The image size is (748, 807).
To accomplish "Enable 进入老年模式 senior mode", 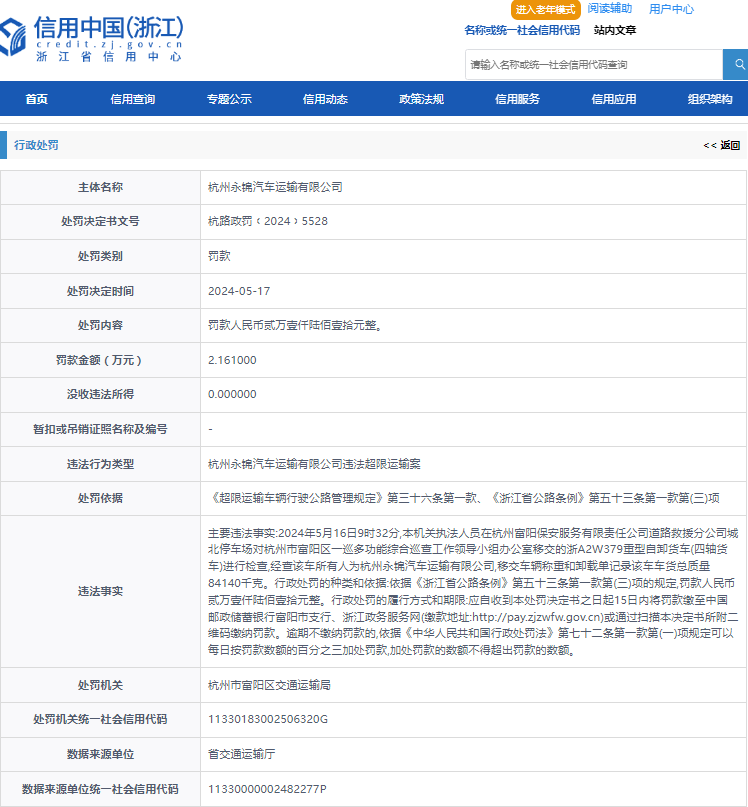I will coord(545,9).
